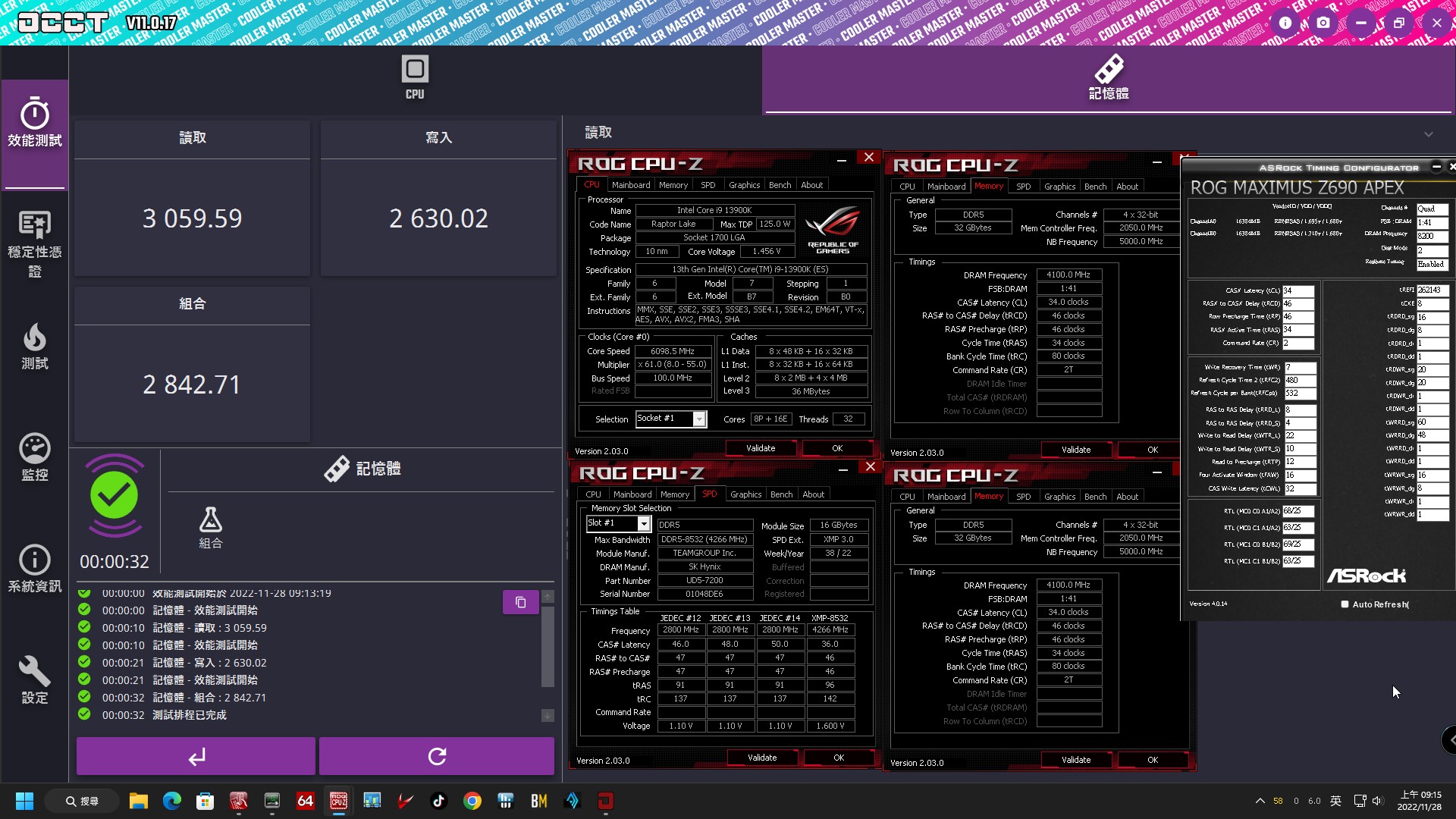The image size is (1456, 819).
Task: Open the Slot #1 memory slot dropdown
Action: [643, 523]
